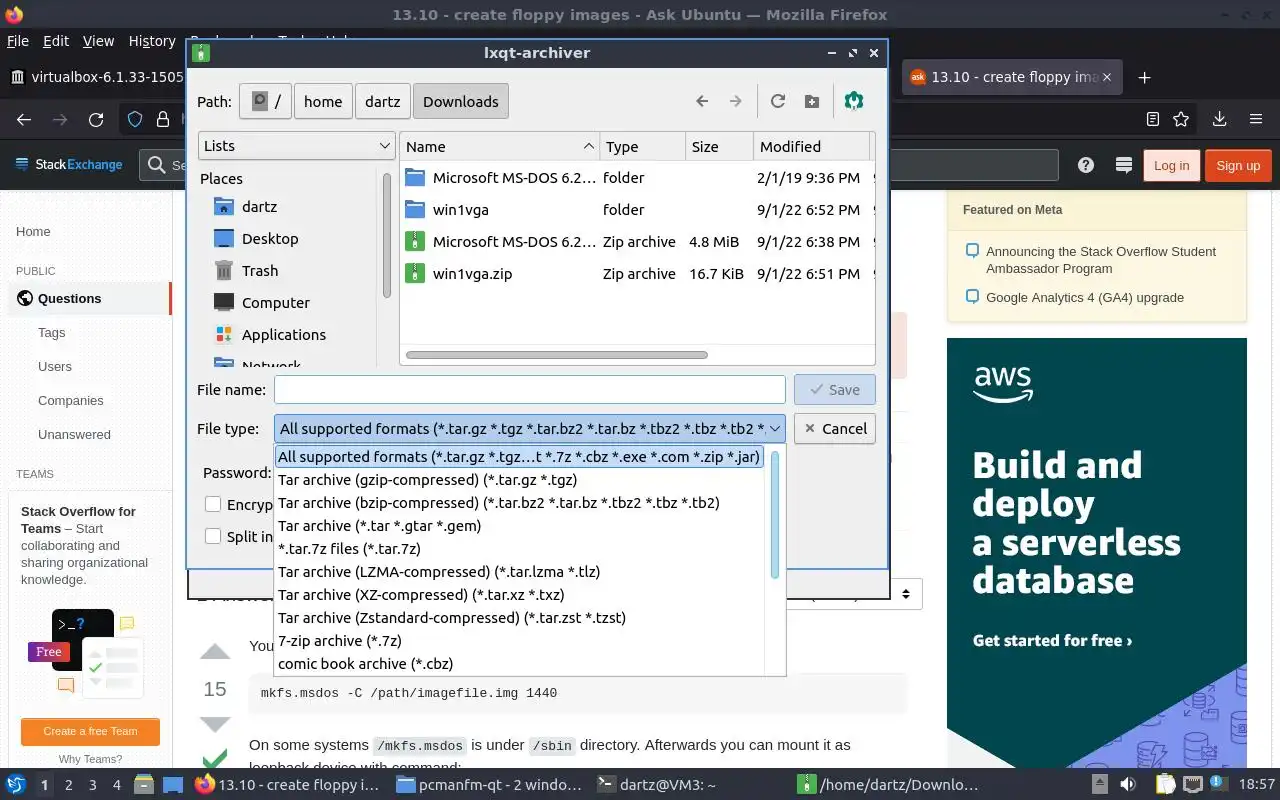Click the Sign up button

pyautogui.click(x=1238, y=165)
